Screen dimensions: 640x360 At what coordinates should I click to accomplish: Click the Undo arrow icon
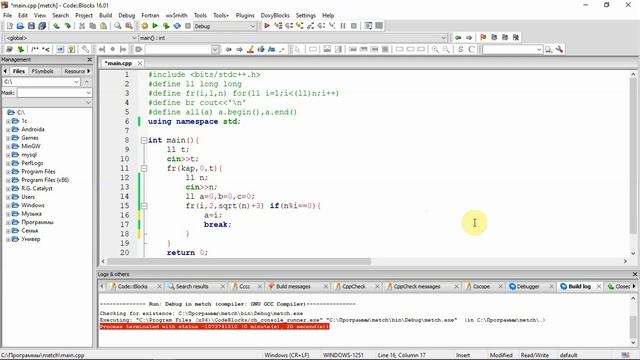[56, 26]
